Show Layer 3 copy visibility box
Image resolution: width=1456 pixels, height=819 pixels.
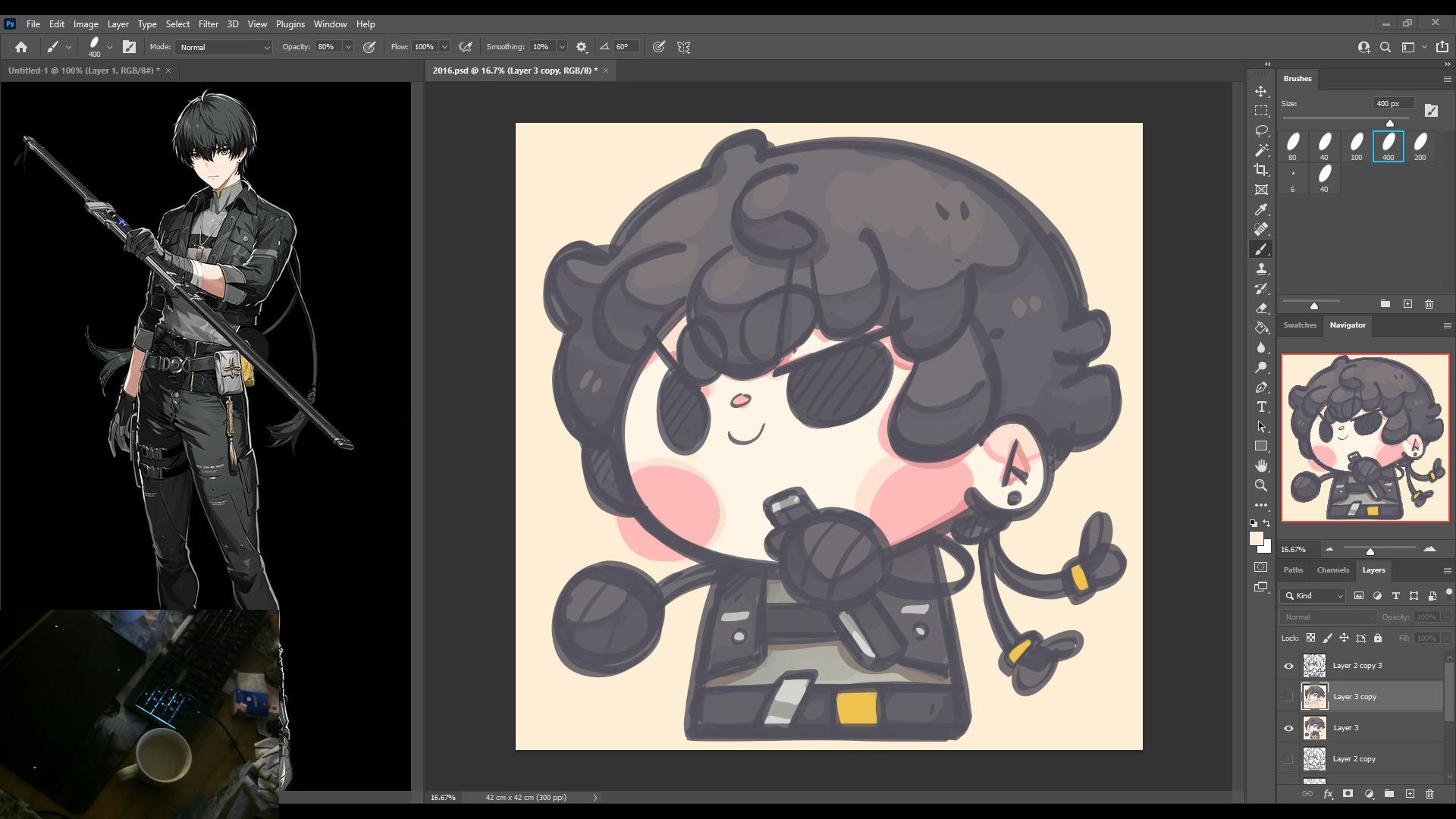pos(1288,697)
